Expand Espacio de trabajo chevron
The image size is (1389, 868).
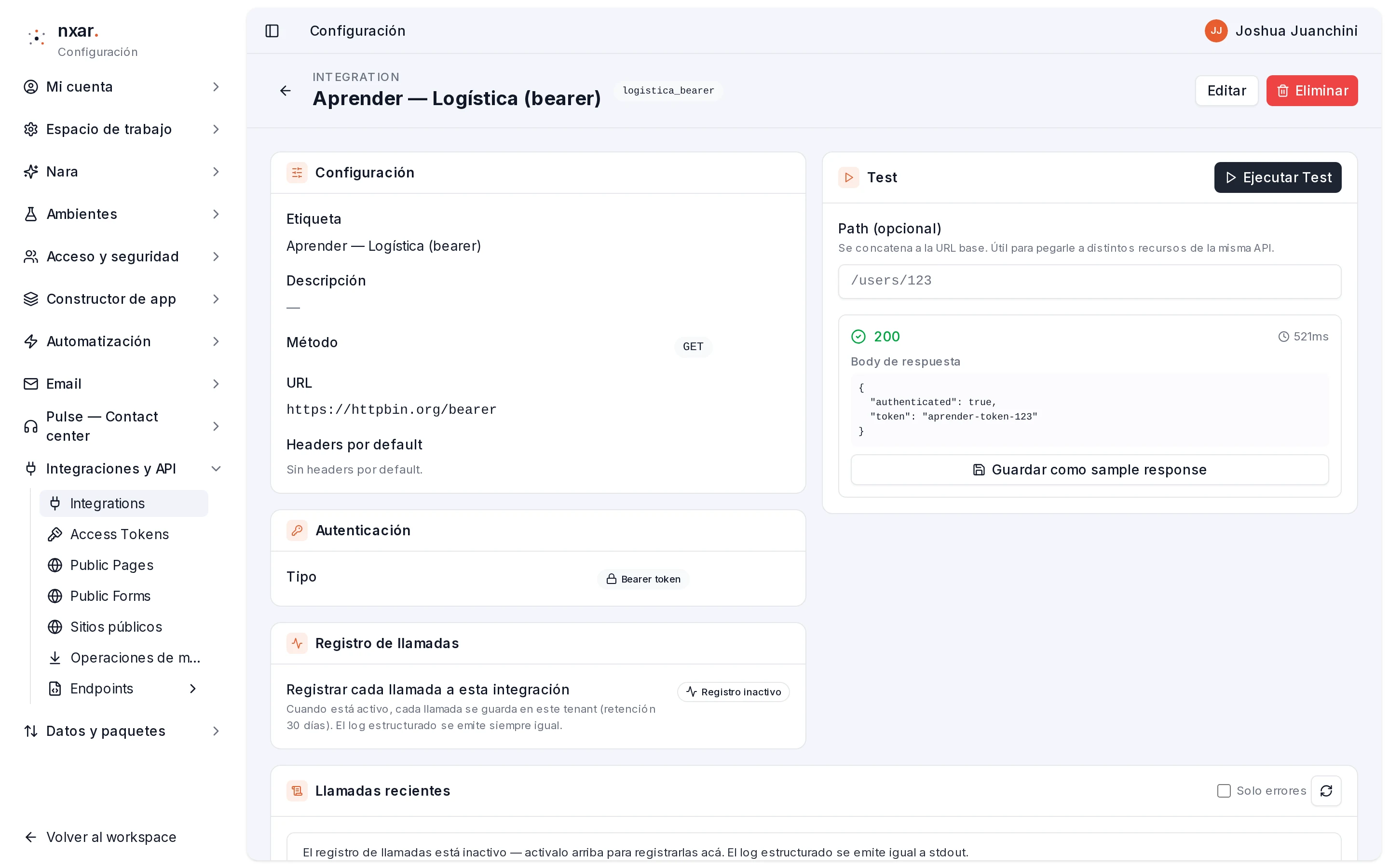coord(216,129)
